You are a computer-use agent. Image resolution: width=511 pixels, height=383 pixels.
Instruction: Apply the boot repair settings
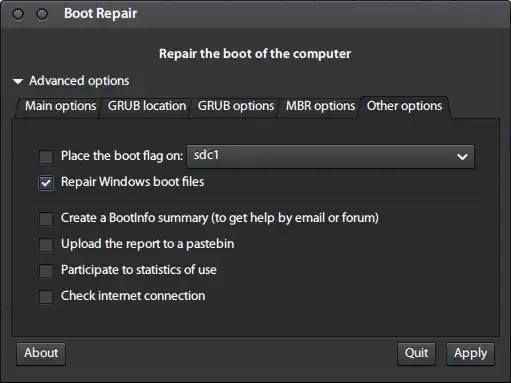tap(470, 353)
